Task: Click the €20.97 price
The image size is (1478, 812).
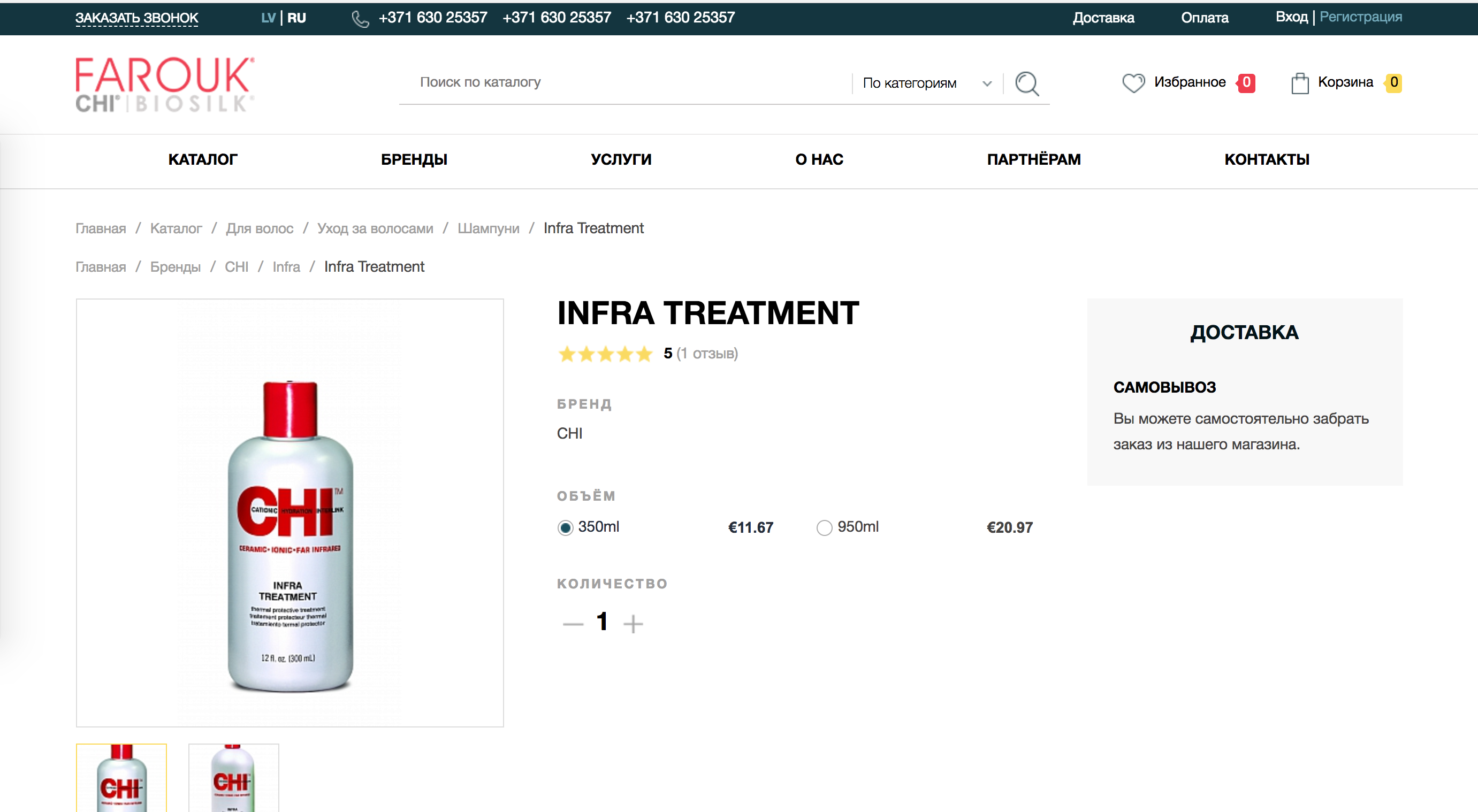Action: 1009,527
